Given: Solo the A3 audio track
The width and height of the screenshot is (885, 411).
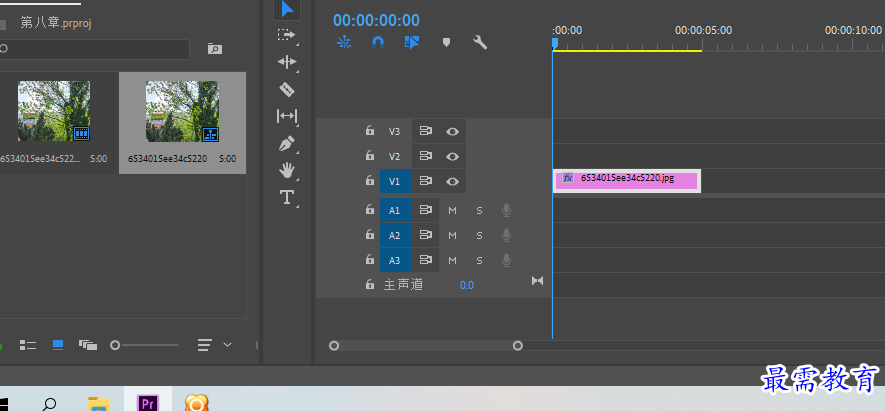Looking at the screenshot, I should pyautogui.click(x=479, y=260).
